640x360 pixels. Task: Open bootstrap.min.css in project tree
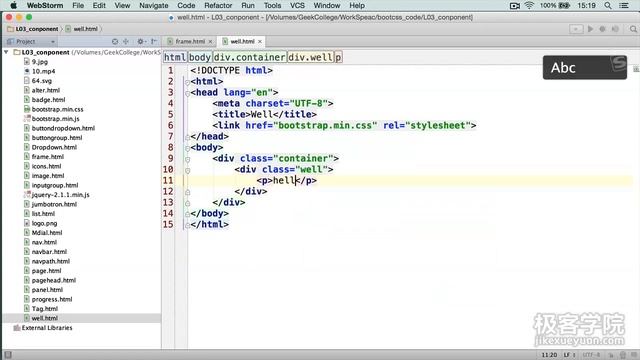58,109
